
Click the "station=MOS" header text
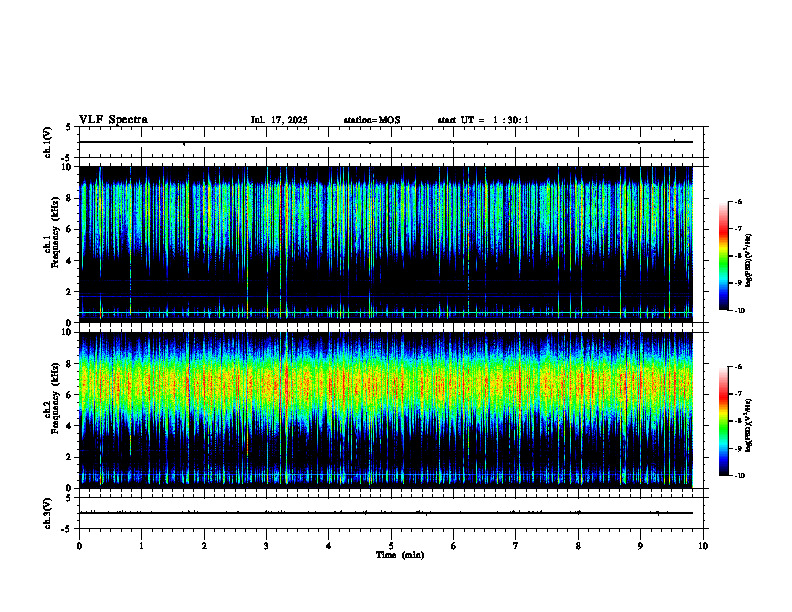[372, 120]
